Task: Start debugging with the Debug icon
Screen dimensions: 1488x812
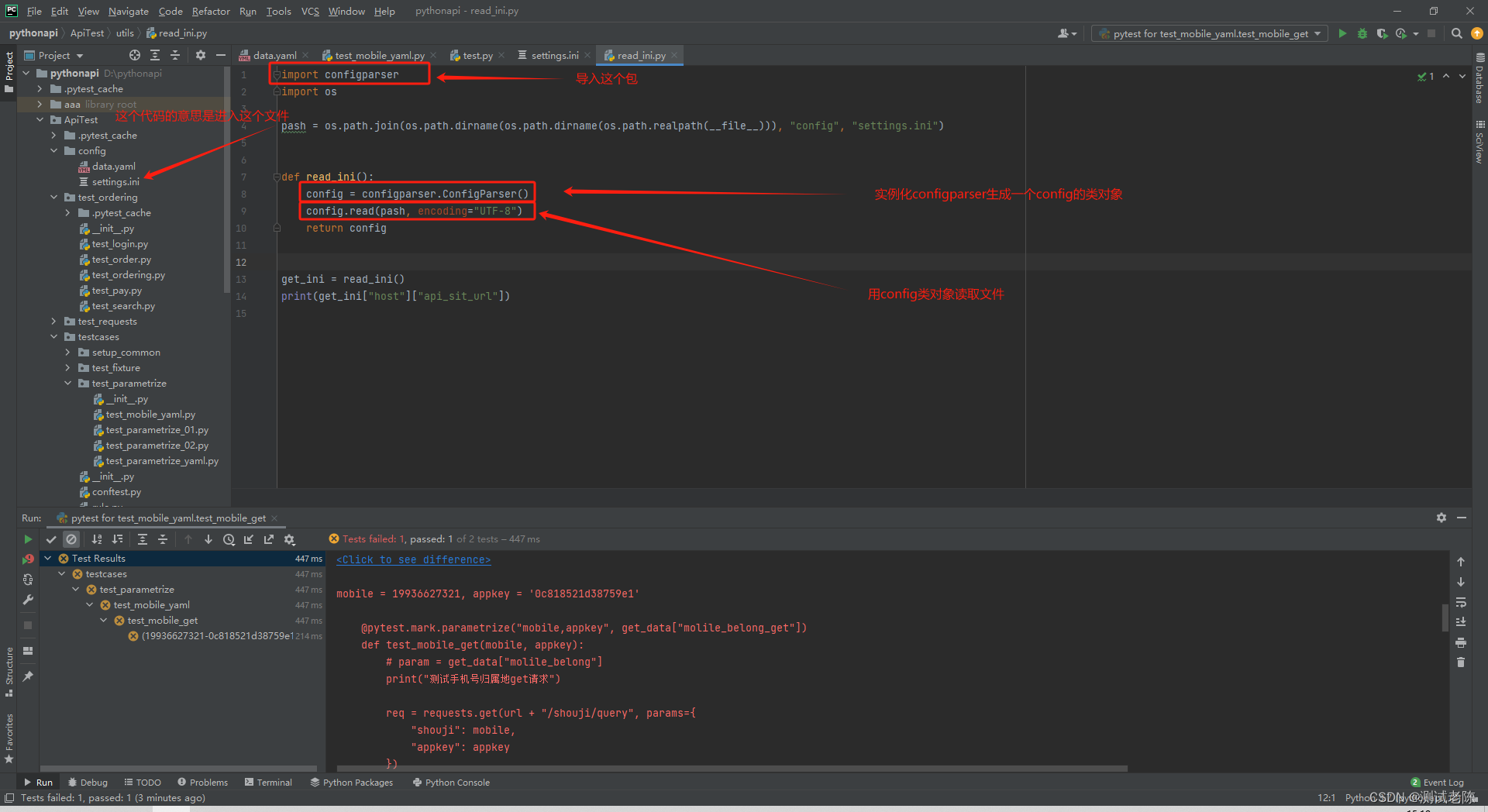Action: tap(1362, 33)
